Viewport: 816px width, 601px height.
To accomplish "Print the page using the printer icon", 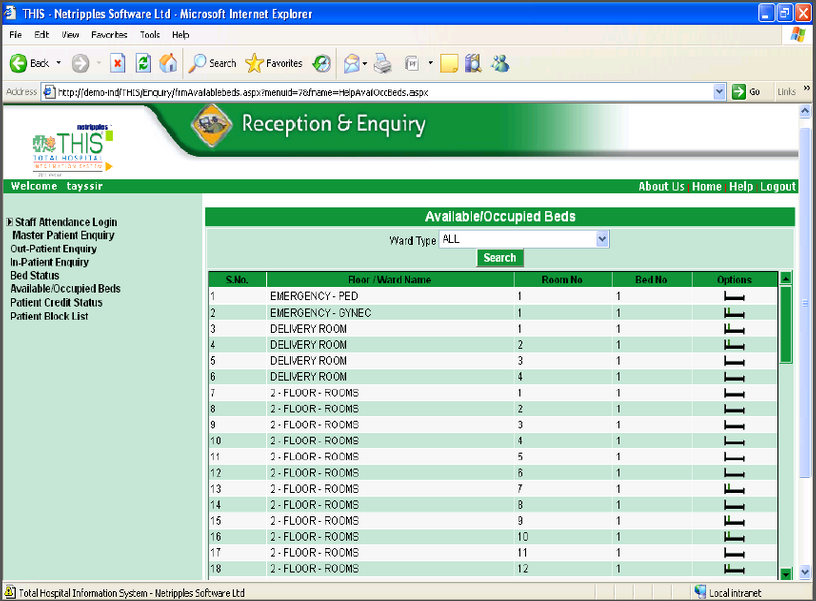I will click(x=383, y=63).
